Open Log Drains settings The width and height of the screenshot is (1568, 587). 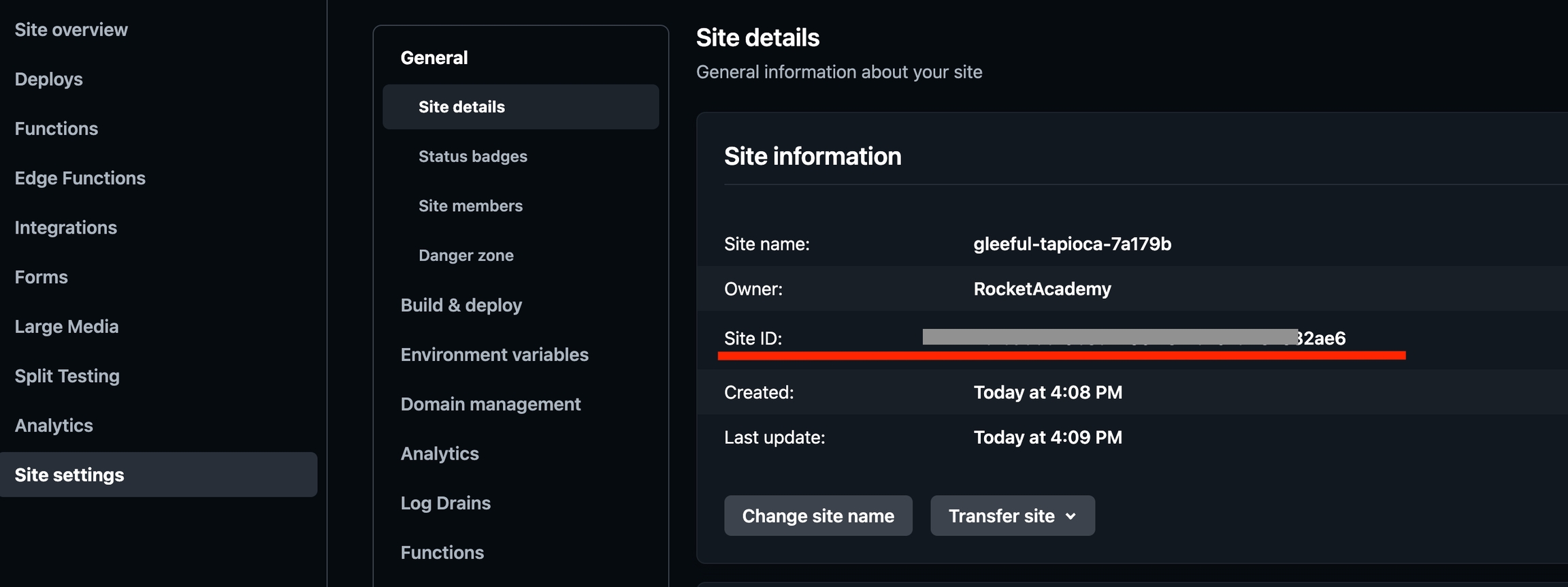446,503
